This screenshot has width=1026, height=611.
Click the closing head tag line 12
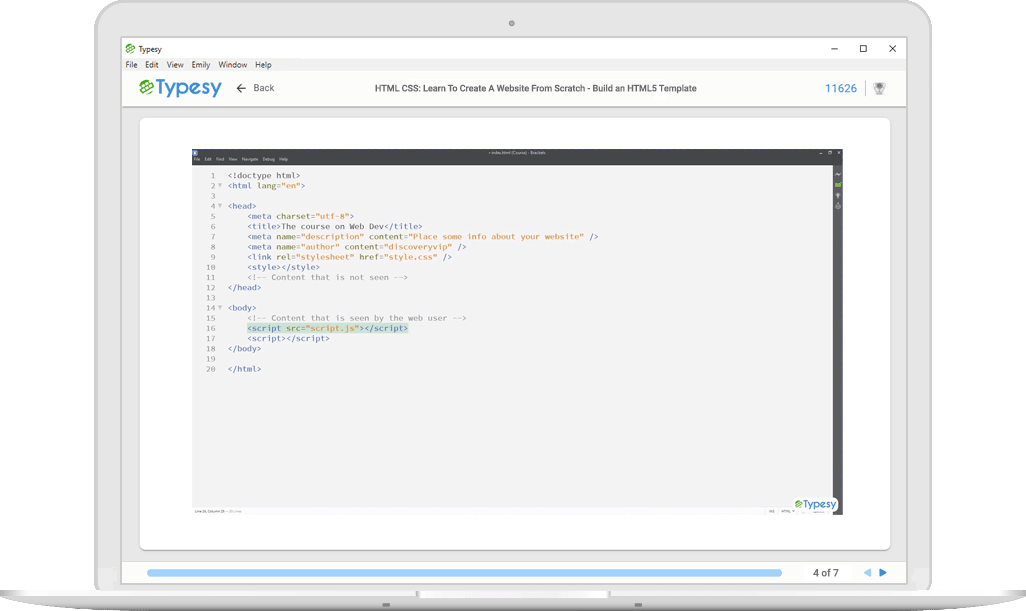244,287
